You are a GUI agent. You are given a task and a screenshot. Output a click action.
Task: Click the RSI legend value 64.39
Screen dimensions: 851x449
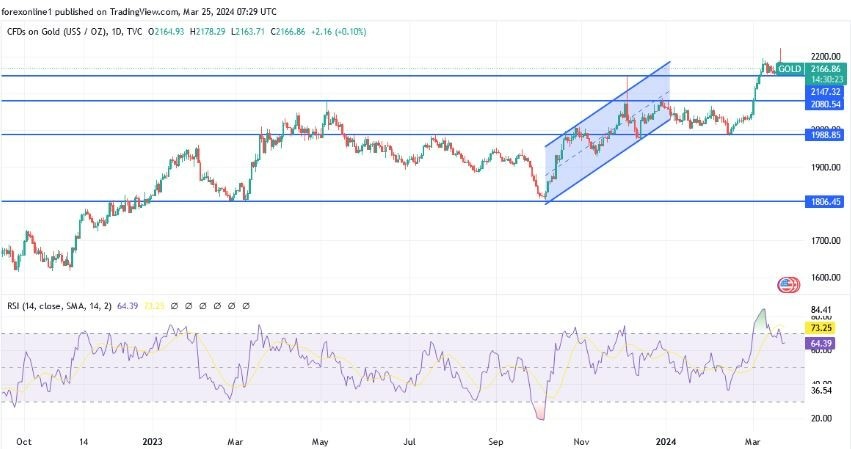(128, 306)
